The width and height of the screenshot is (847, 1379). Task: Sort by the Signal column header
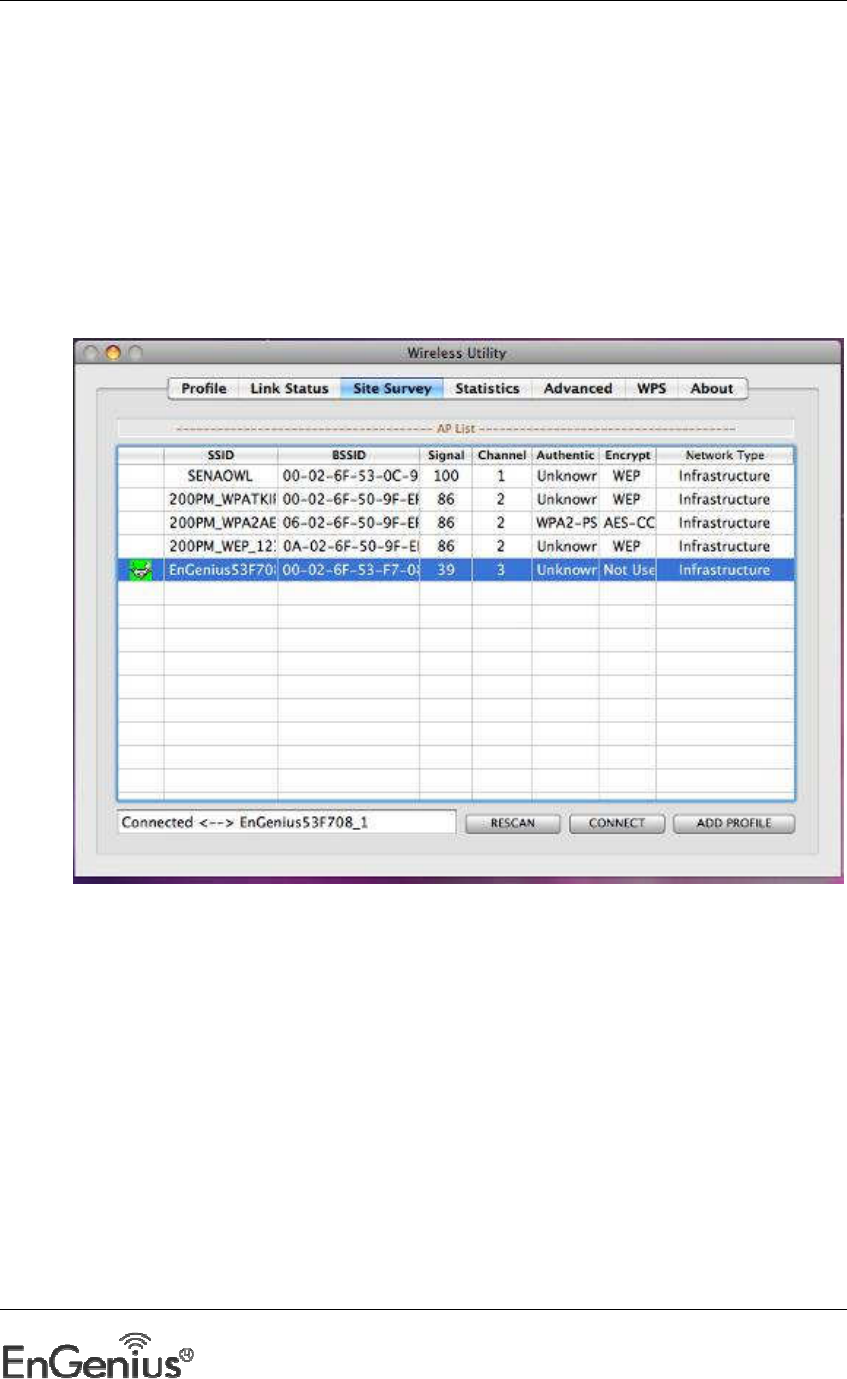pyautogui.click(x=446, y=456)
